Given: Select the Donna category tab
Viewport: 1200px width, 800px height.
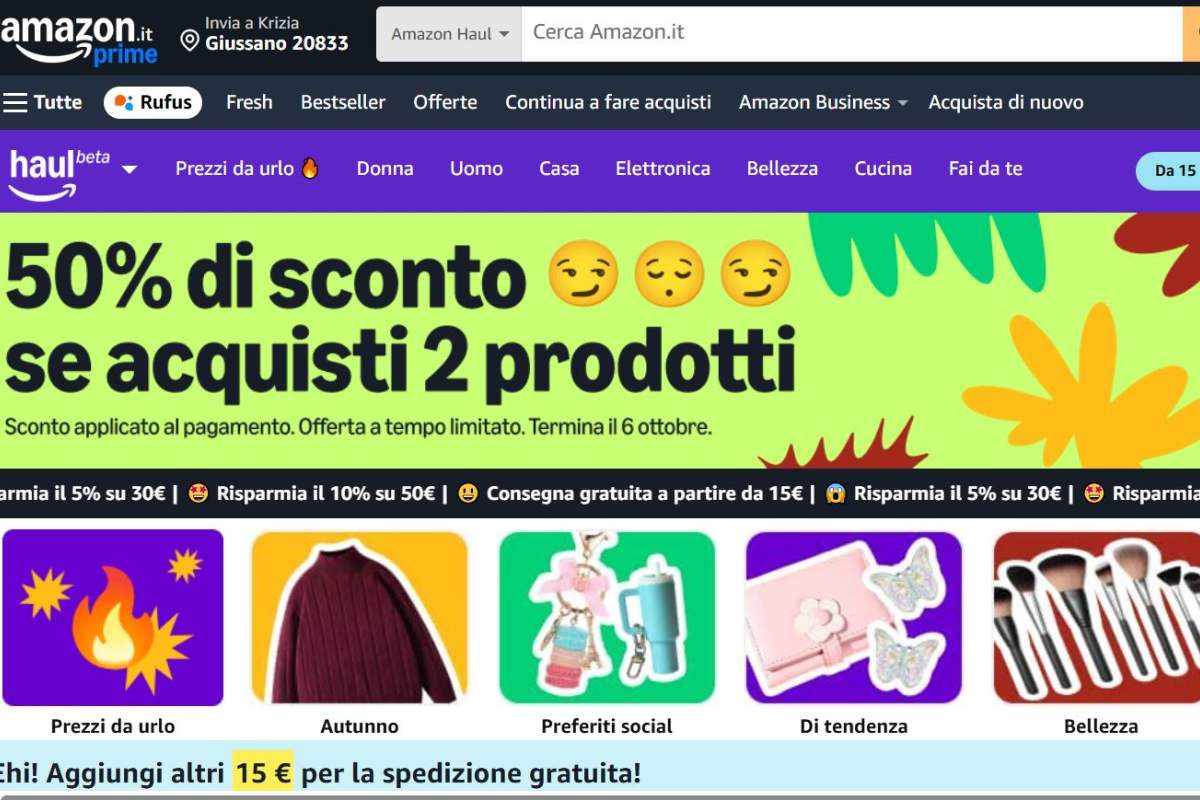Looking at the screenshot, I should [385, 168].
